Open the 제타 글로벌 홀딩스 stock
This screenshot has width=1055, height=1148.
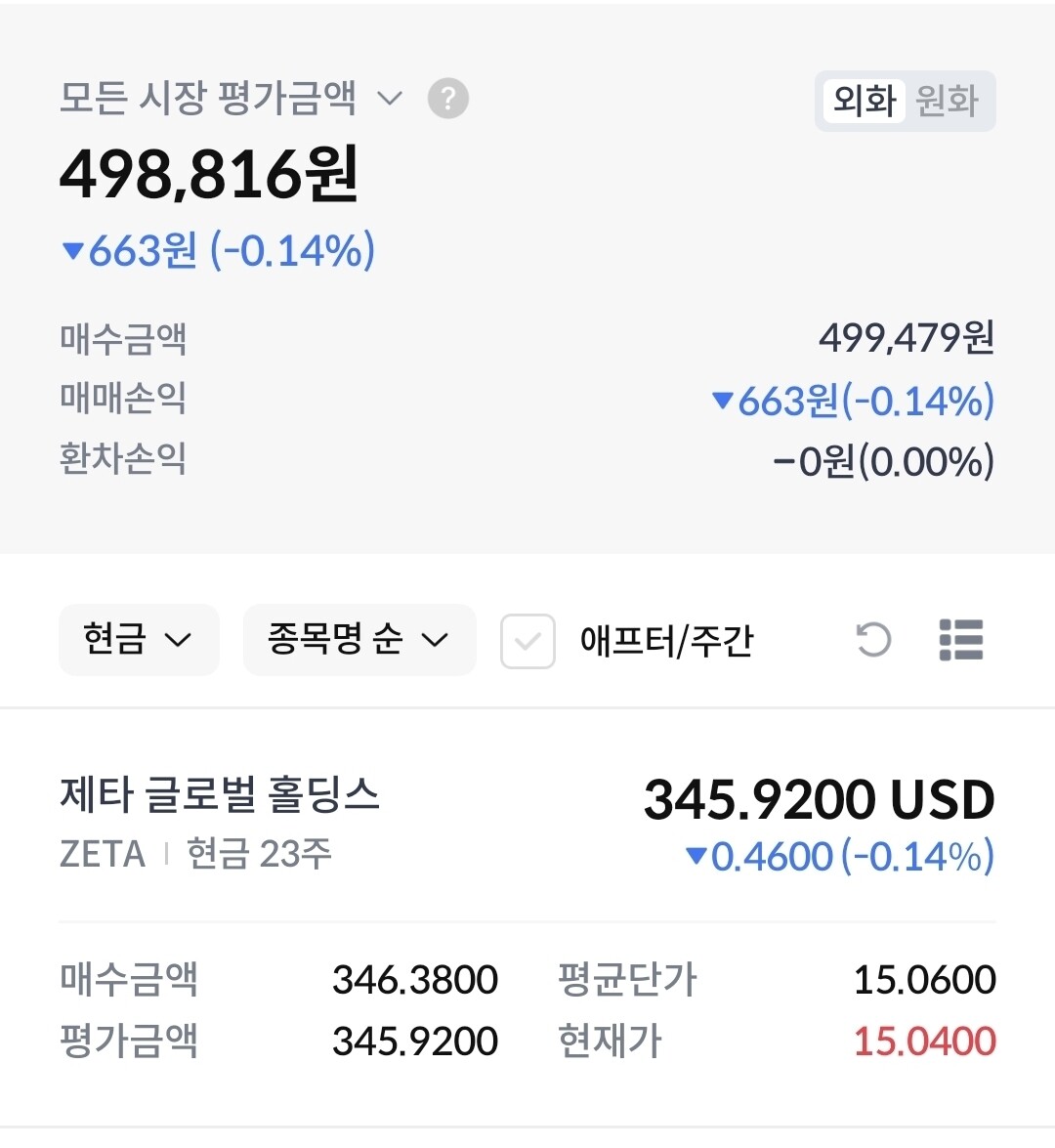click(x=220, y=794)
